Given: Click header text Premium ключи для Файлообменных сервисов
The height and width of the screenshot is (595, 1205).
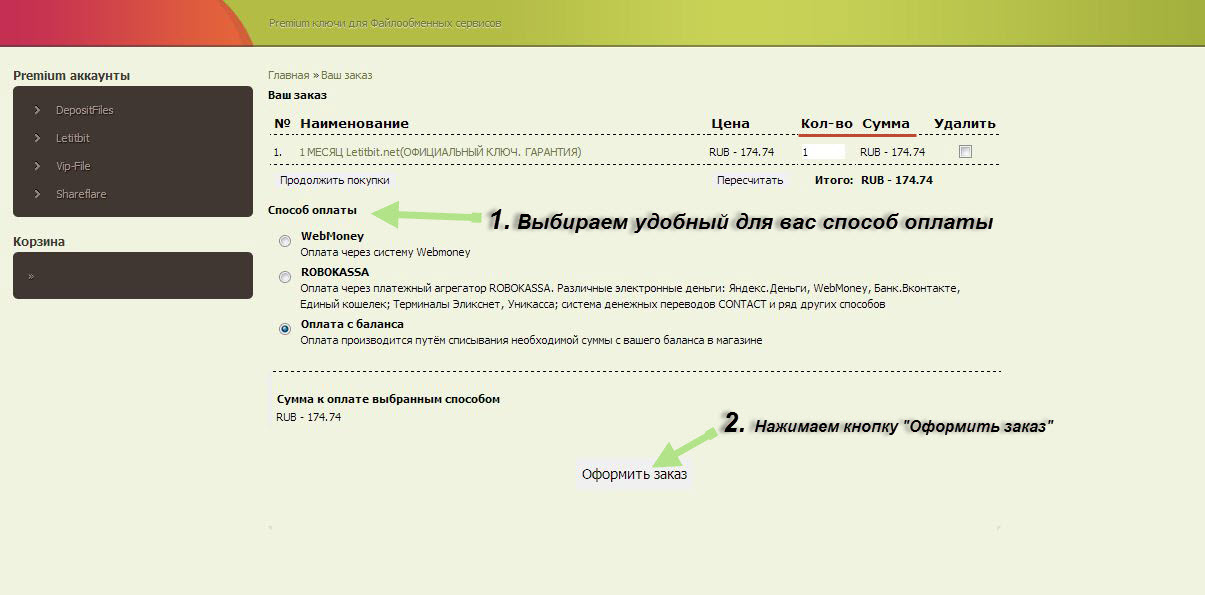Looking at the screenshot, I should click(x=385, y=22).
